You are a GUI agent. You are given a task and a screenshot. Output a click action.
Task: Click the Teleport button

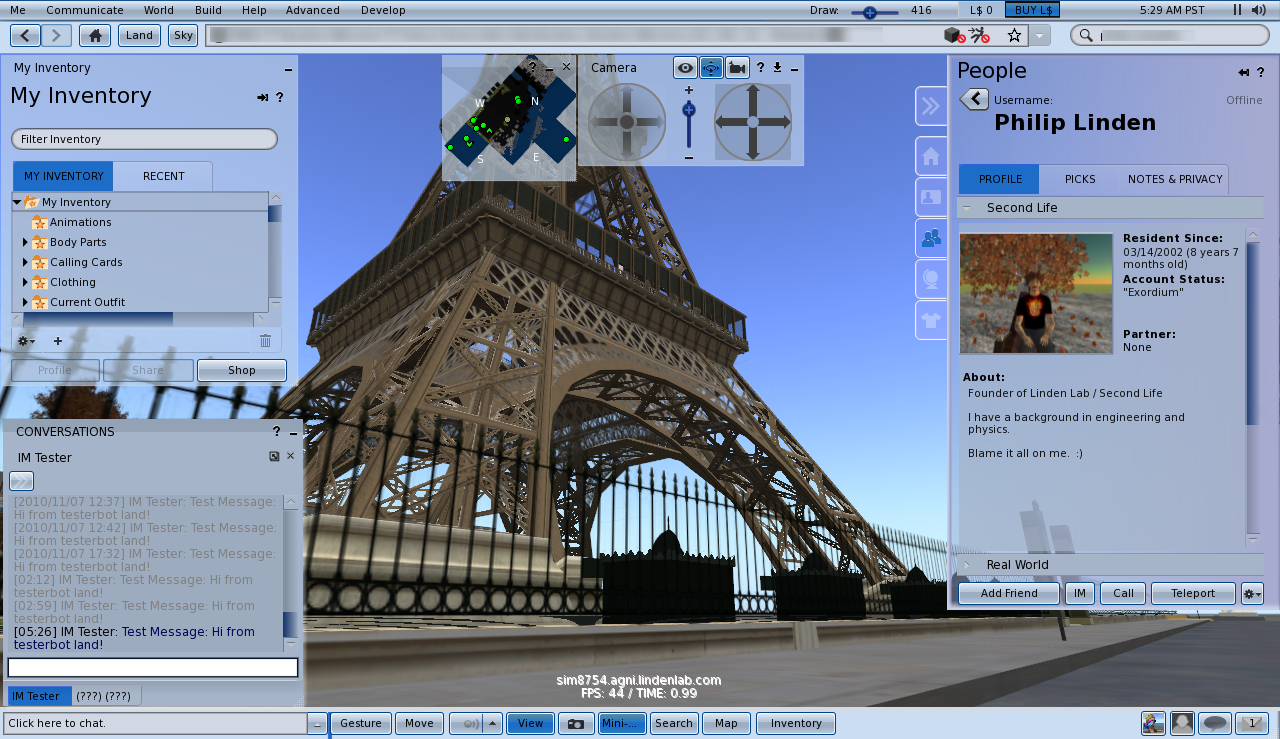tap(1193, 593)
